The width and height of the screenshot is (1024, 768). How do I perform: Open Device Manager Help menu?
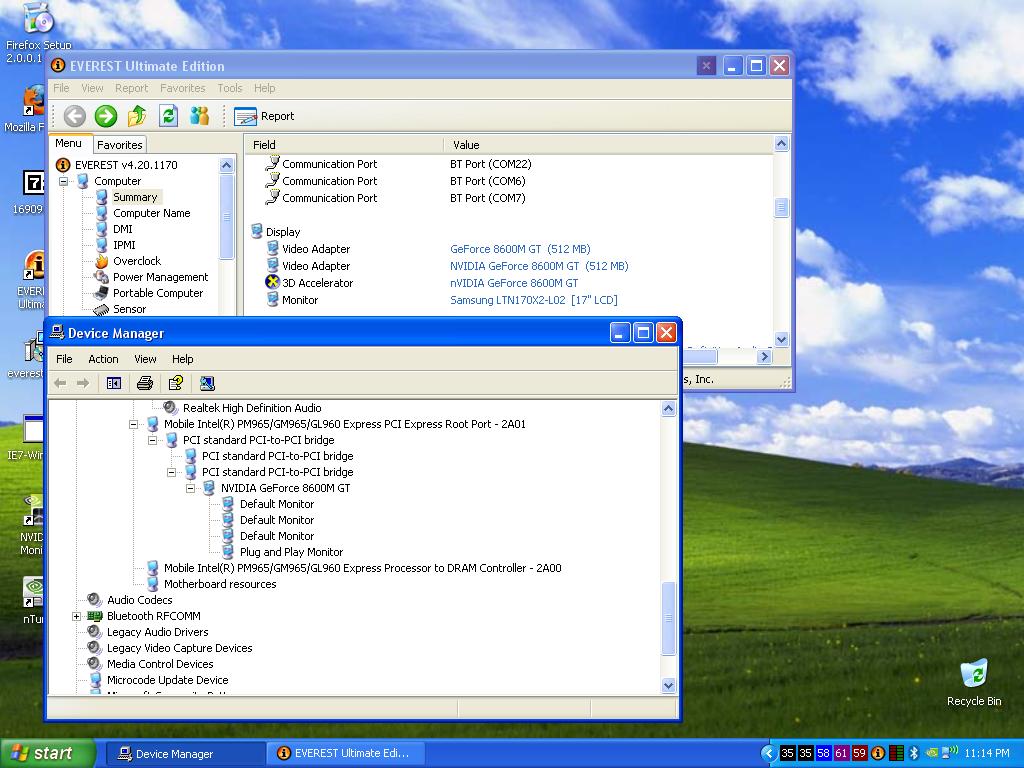pyautogui.click(x=182, y=359)
